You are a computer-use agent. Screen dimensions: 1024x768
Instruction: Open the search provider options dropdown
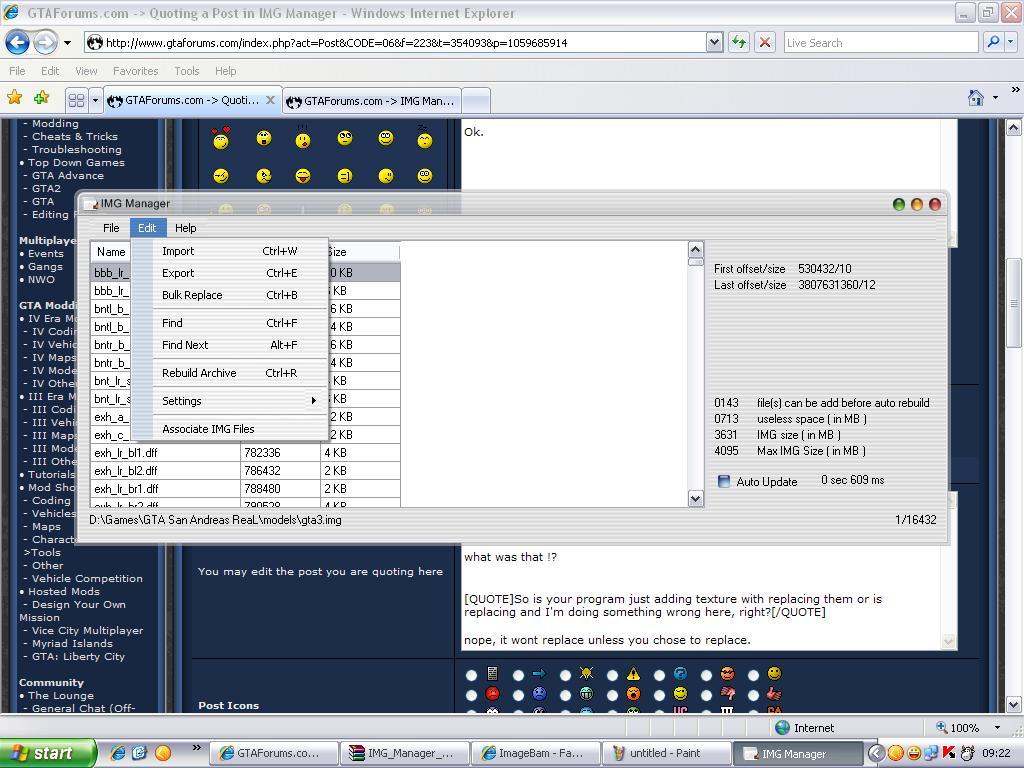[x=1011, y=42]
